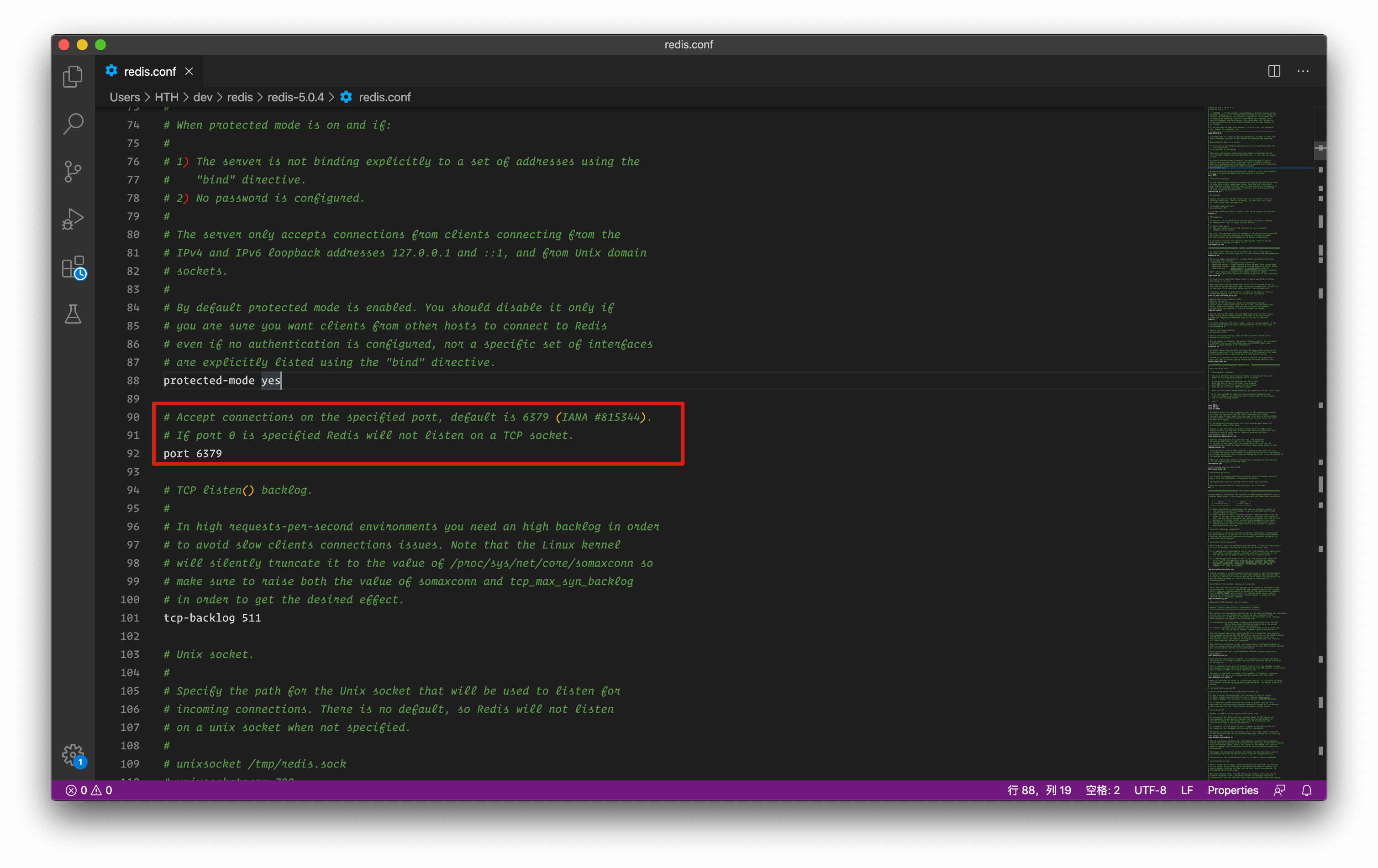Open the Search view in activity bar

click(x=73, y=124)
